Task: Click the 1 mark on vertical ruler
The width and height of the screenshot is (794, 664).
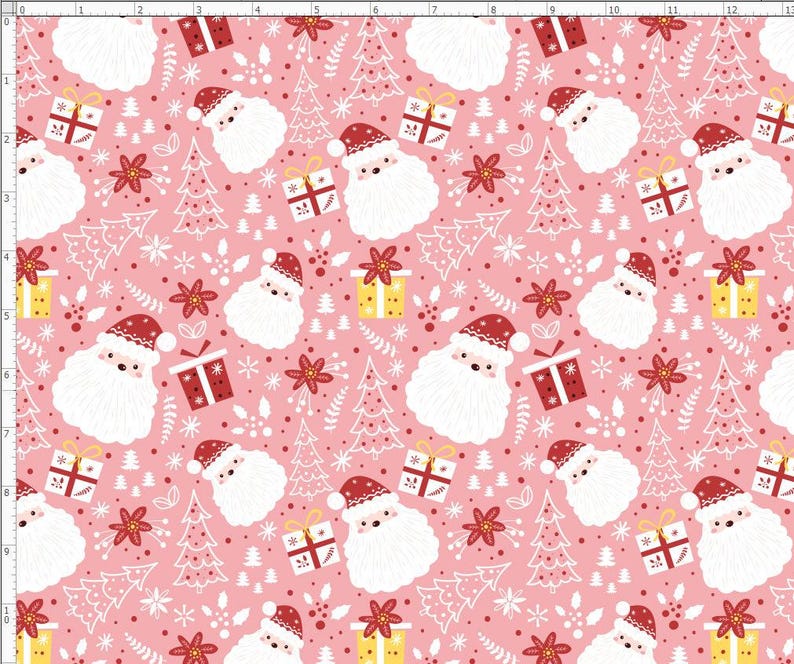Action: [x=7, y=81]
